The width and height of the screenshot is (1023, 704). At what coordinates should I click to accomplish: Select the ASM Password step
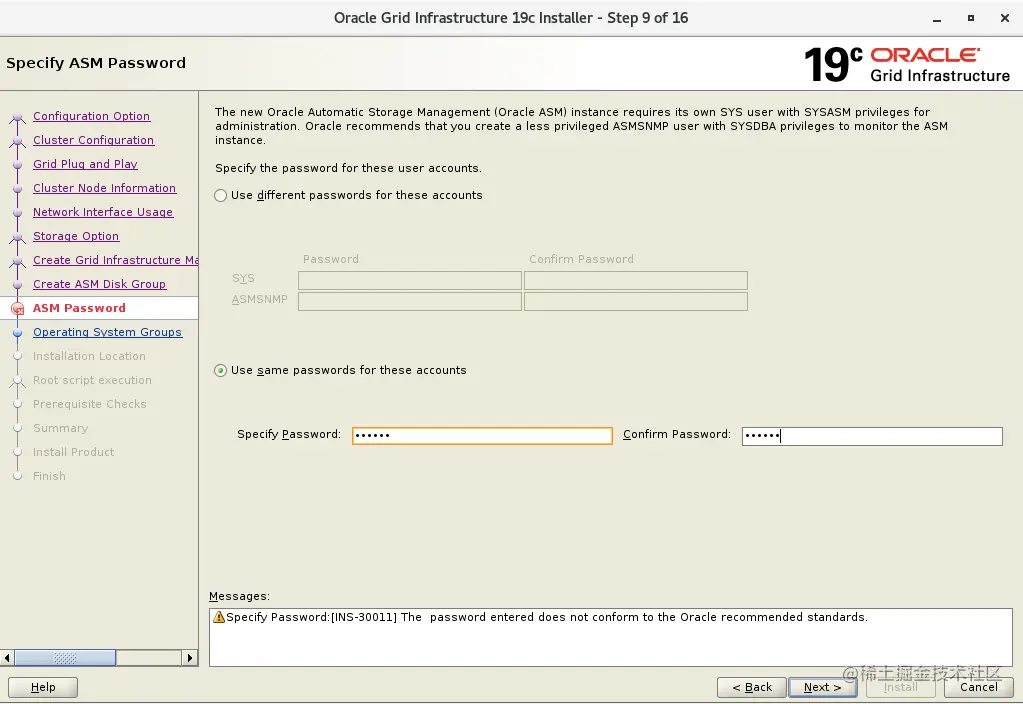click(79, 308)
